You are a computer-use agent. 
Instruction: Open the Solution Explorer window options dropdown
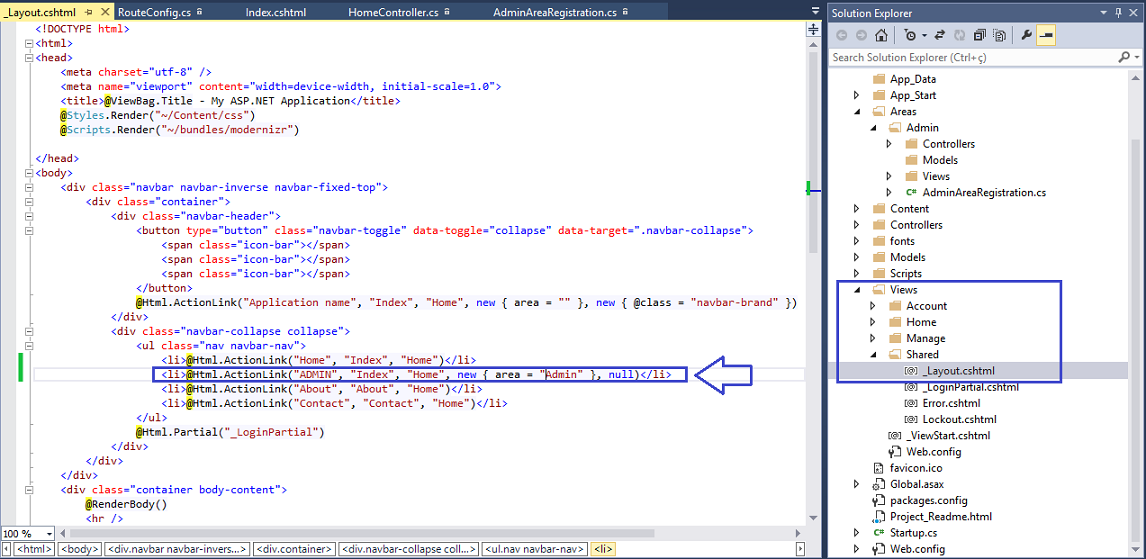pyautogui.click(x=1106, y=13)
